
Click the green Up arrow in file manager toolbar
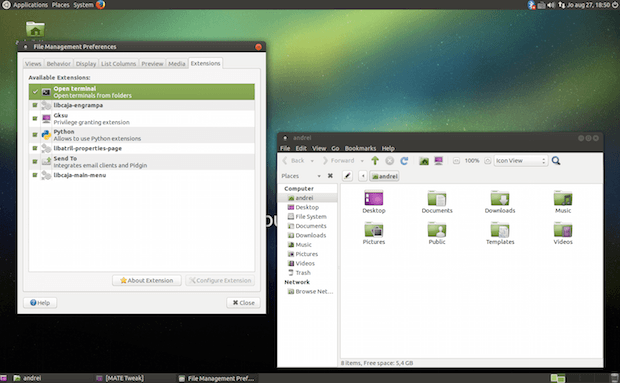coord(375,160)
